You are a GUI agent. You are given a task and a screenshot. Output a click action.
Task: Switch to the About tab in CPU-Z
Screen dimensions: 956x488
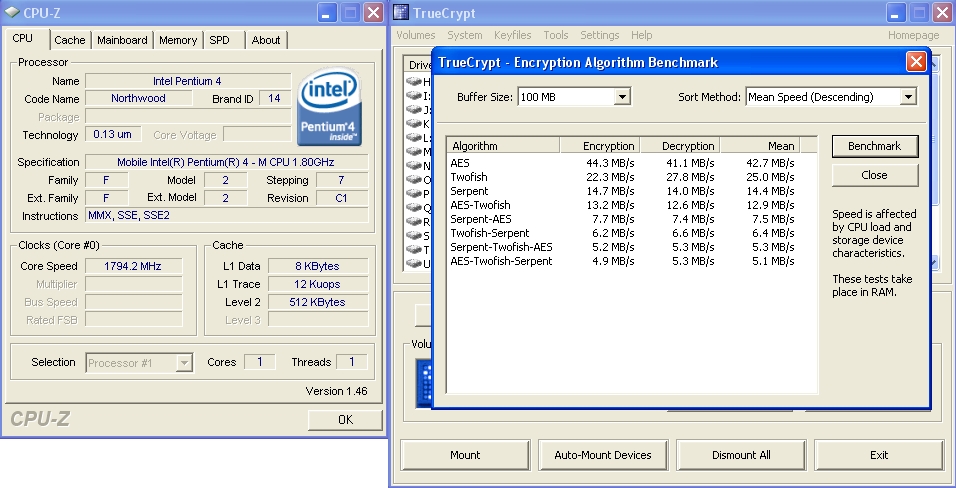pos(266,40)
